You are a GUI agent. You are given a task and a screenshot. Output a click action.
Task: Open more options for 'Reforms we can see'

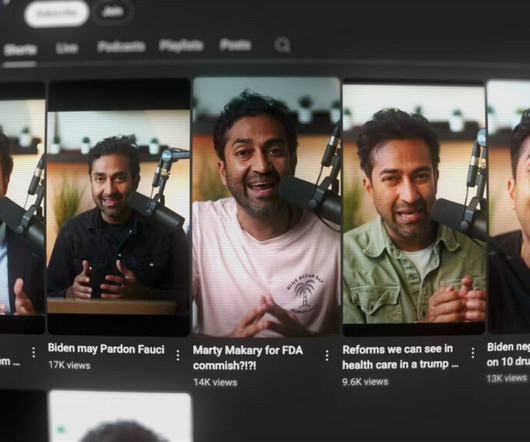click(473, 353)
